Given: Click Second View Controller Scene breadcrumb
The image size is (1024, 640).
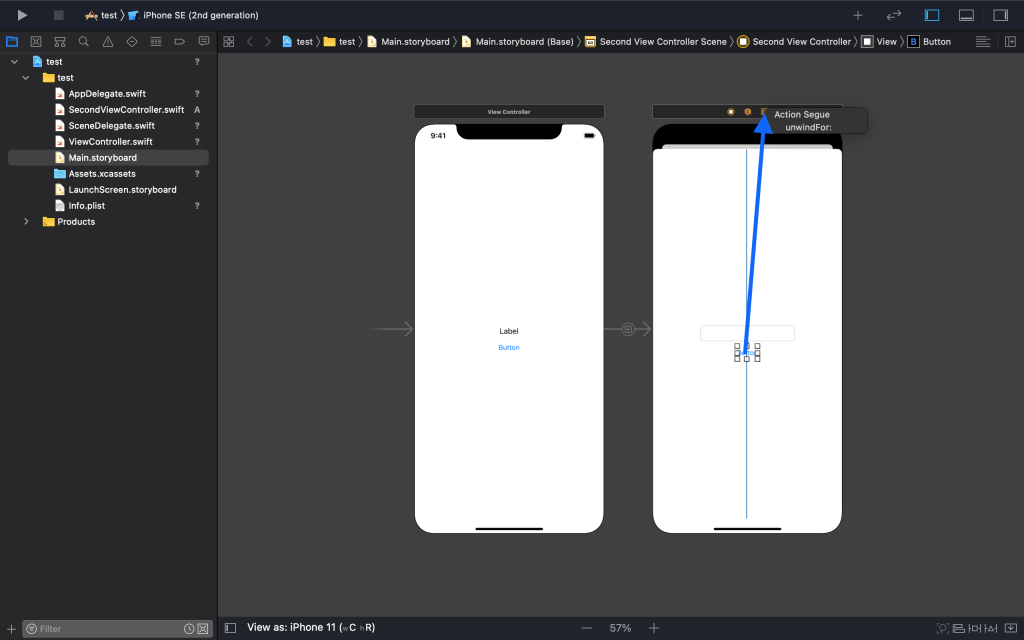Looking at the screenshot, I should [656, 42].
